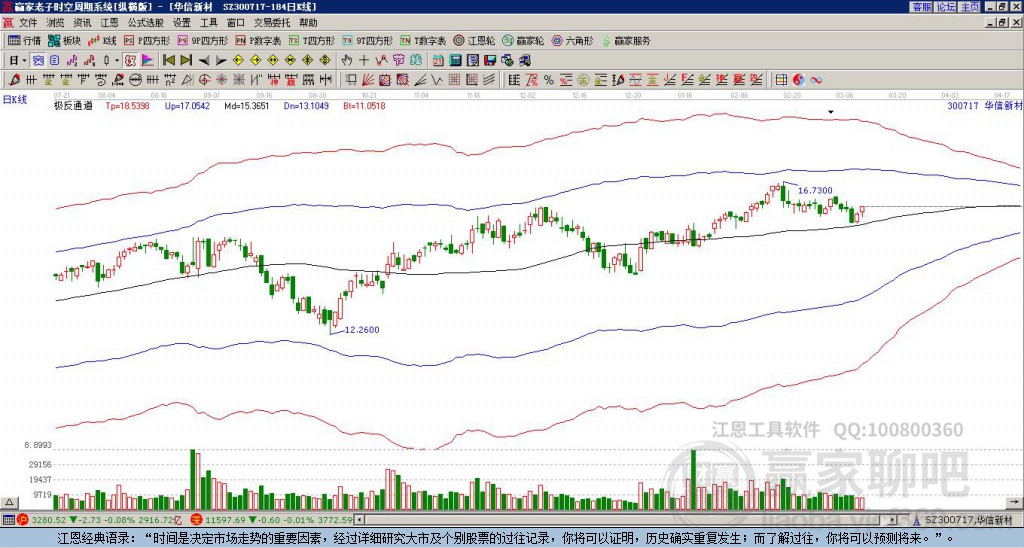Click the yin-yang icon

799,80
